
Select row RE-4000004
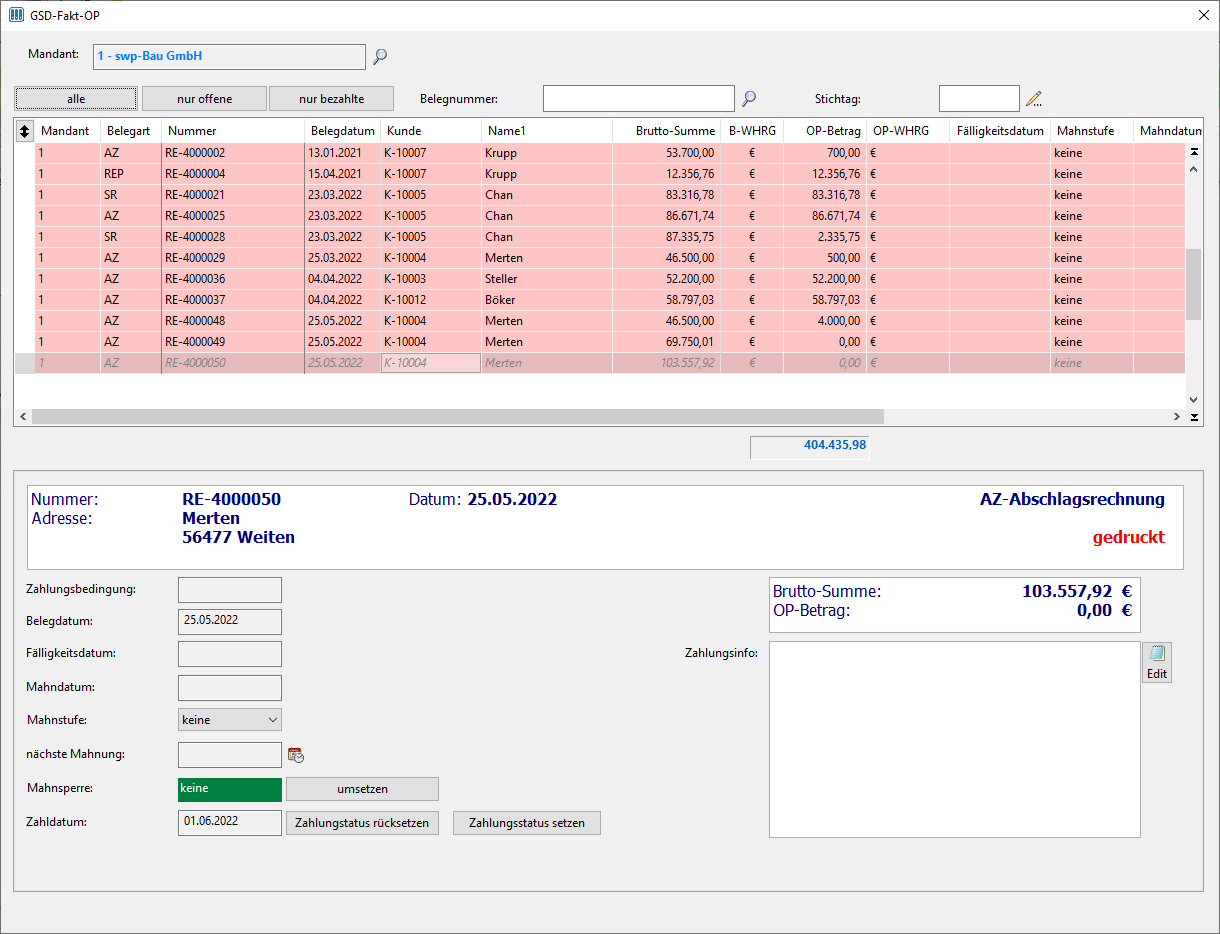pos(610,174)
